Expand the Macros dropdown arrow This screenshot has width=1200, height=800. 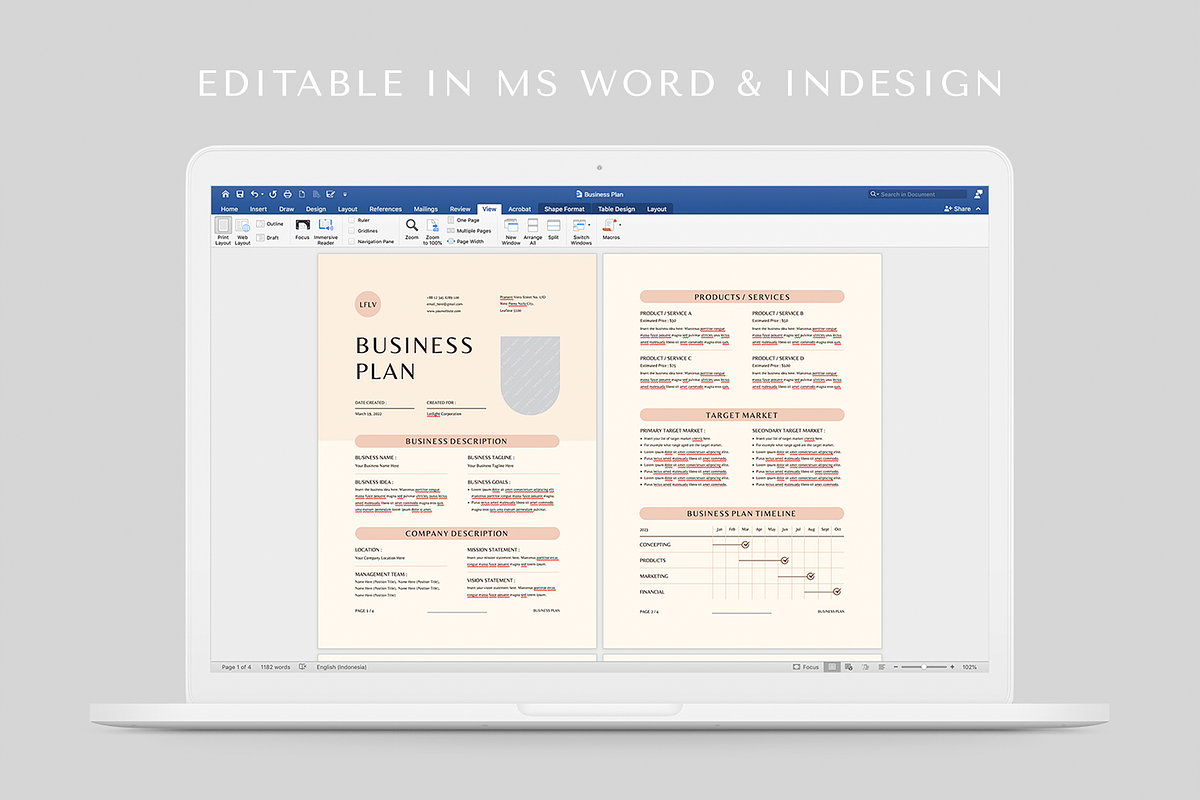(x=620, y=224)
